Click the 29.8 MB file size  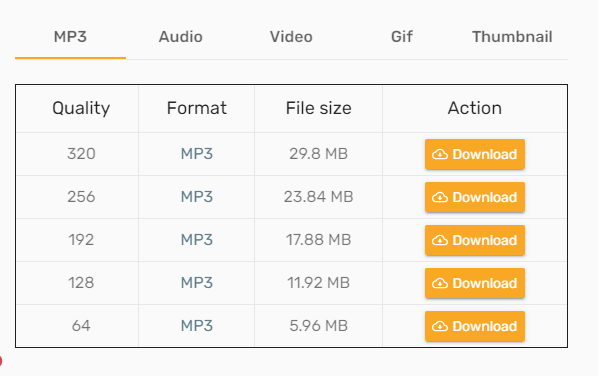318,154
